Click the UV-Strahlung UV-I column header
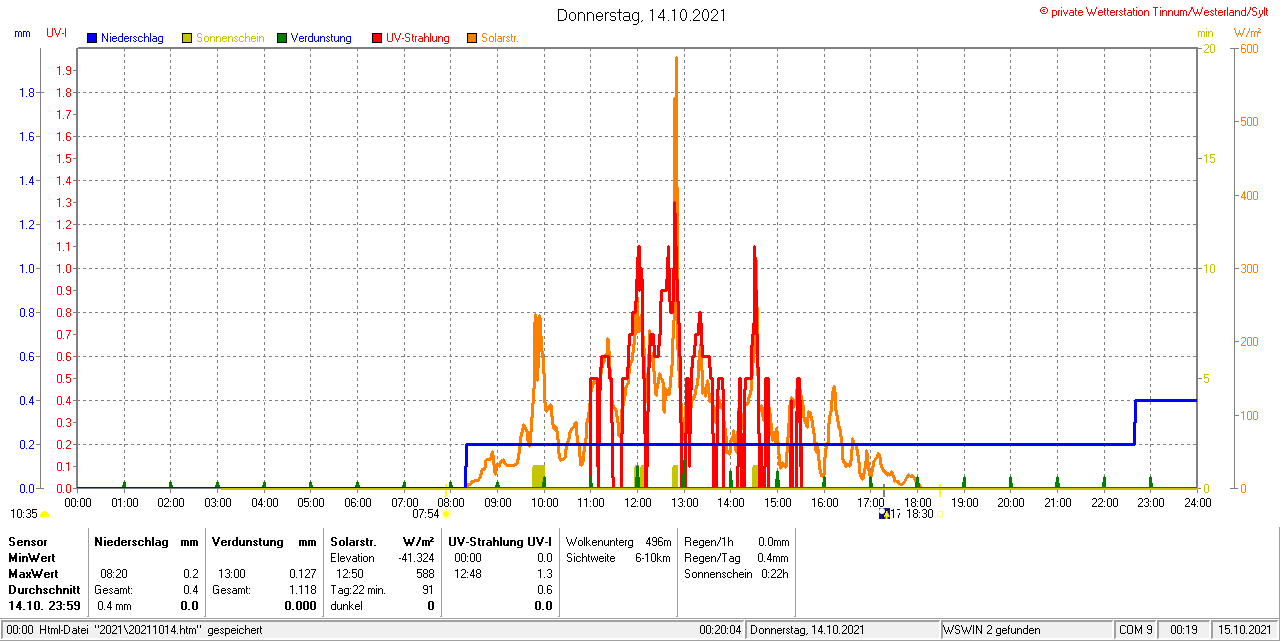 (x=500, y=541)
